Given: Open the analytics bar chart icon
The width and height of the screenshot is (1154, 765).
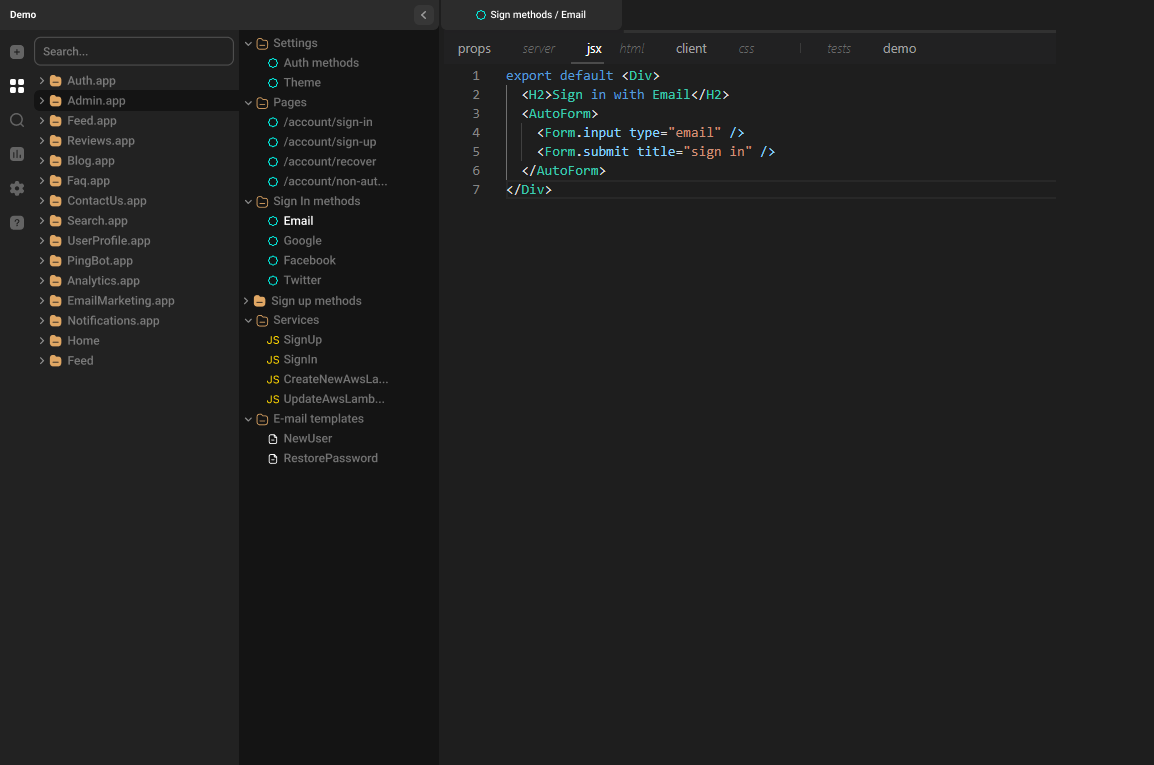Looking at the screenshot, I should click(x=16, y=154).
